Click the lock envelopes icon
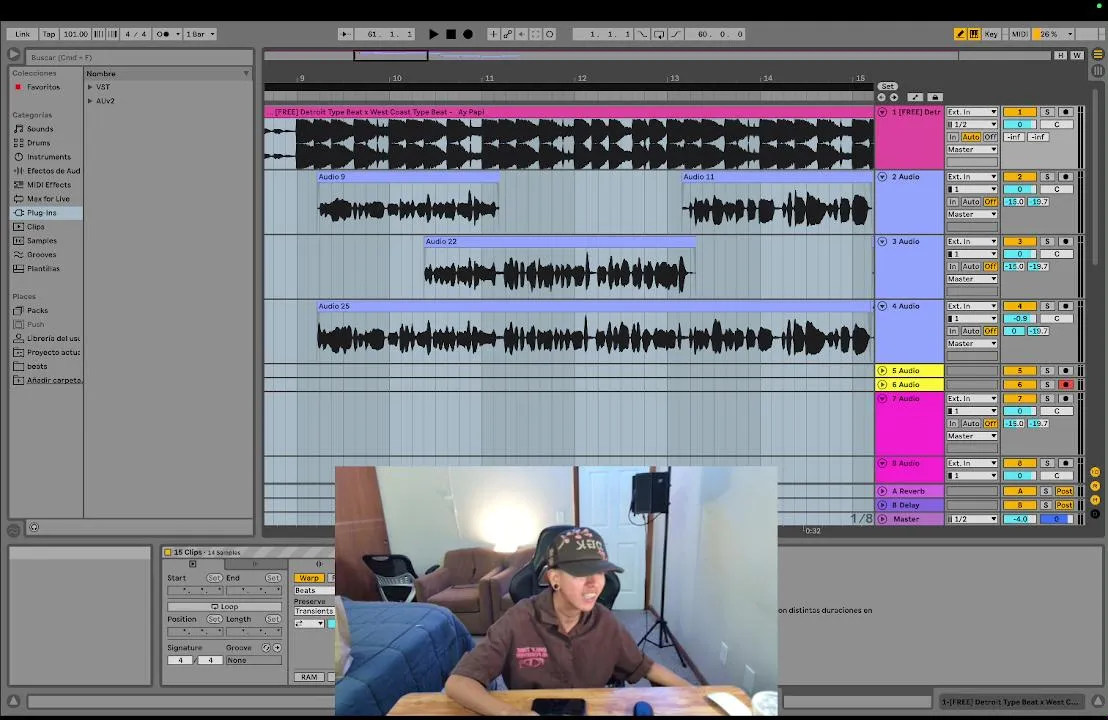The image size is (1108, 720). click(935, 98)
